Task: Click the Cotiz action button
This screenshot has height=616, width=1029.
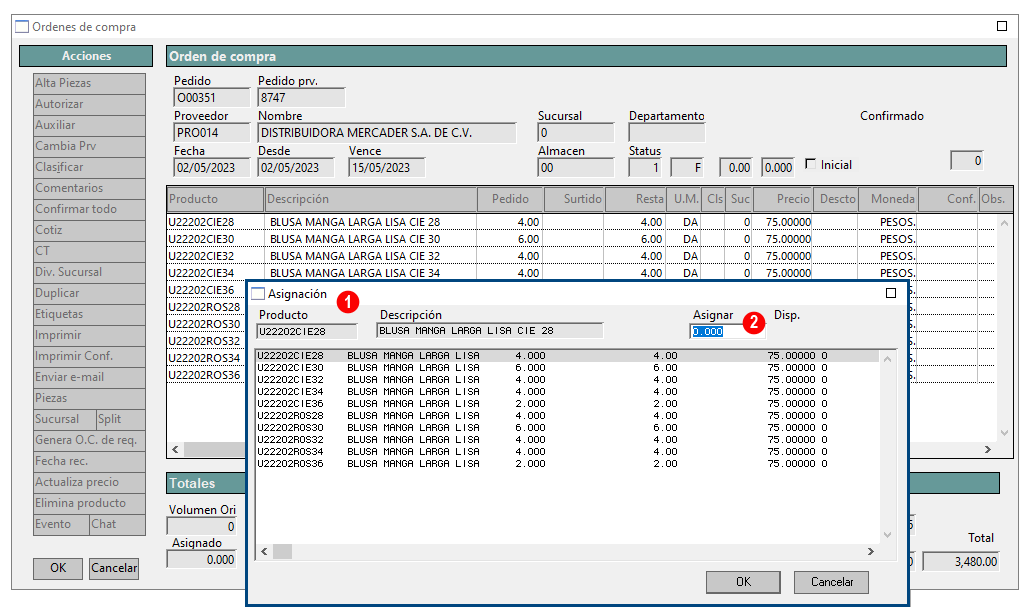Action: pos(89,230)
